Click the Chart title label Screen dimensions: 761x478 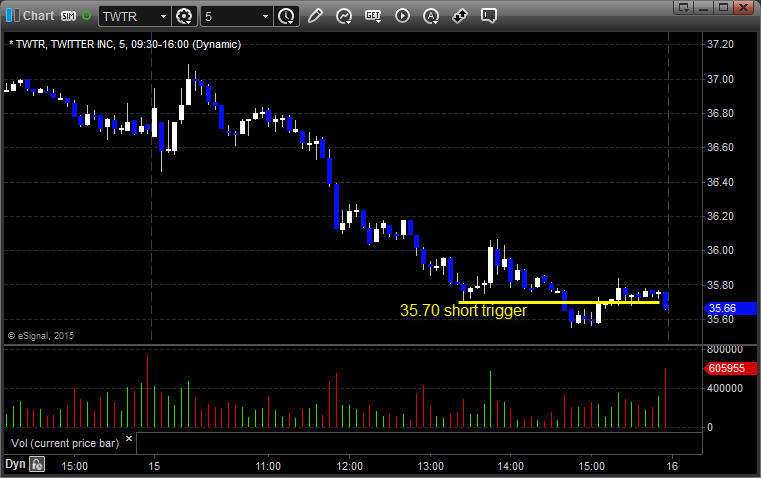[39, 16]
